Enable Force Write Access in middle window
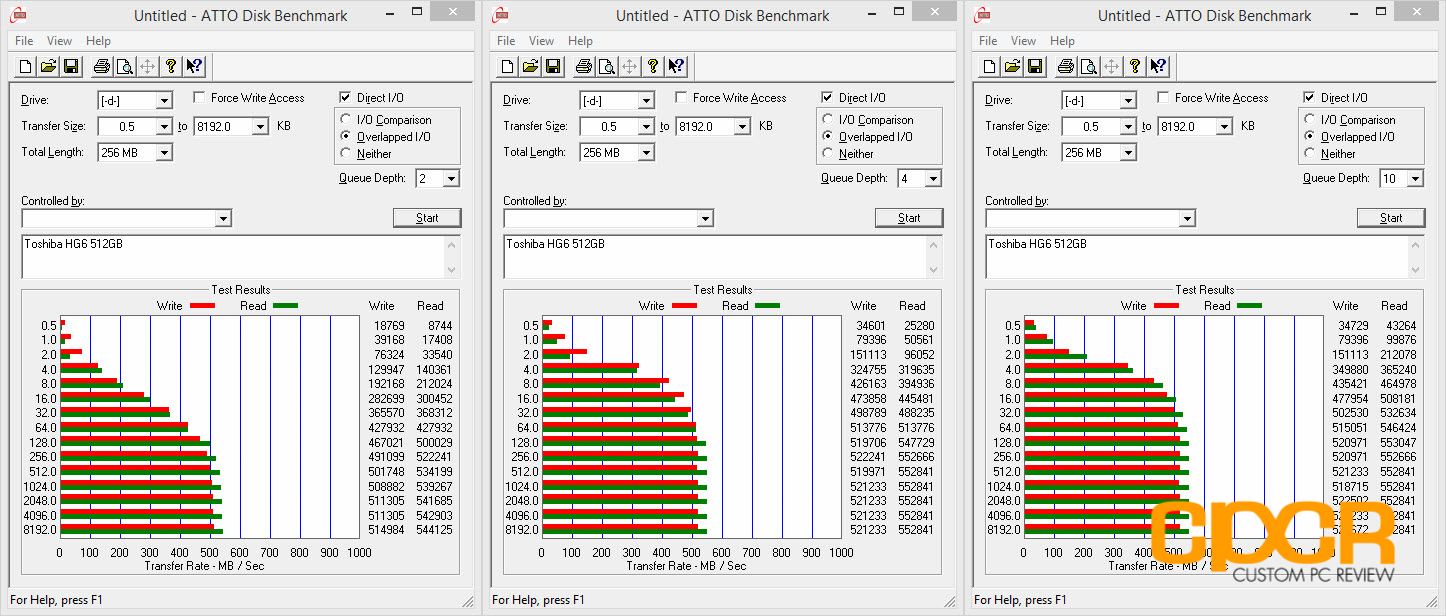 681,98
